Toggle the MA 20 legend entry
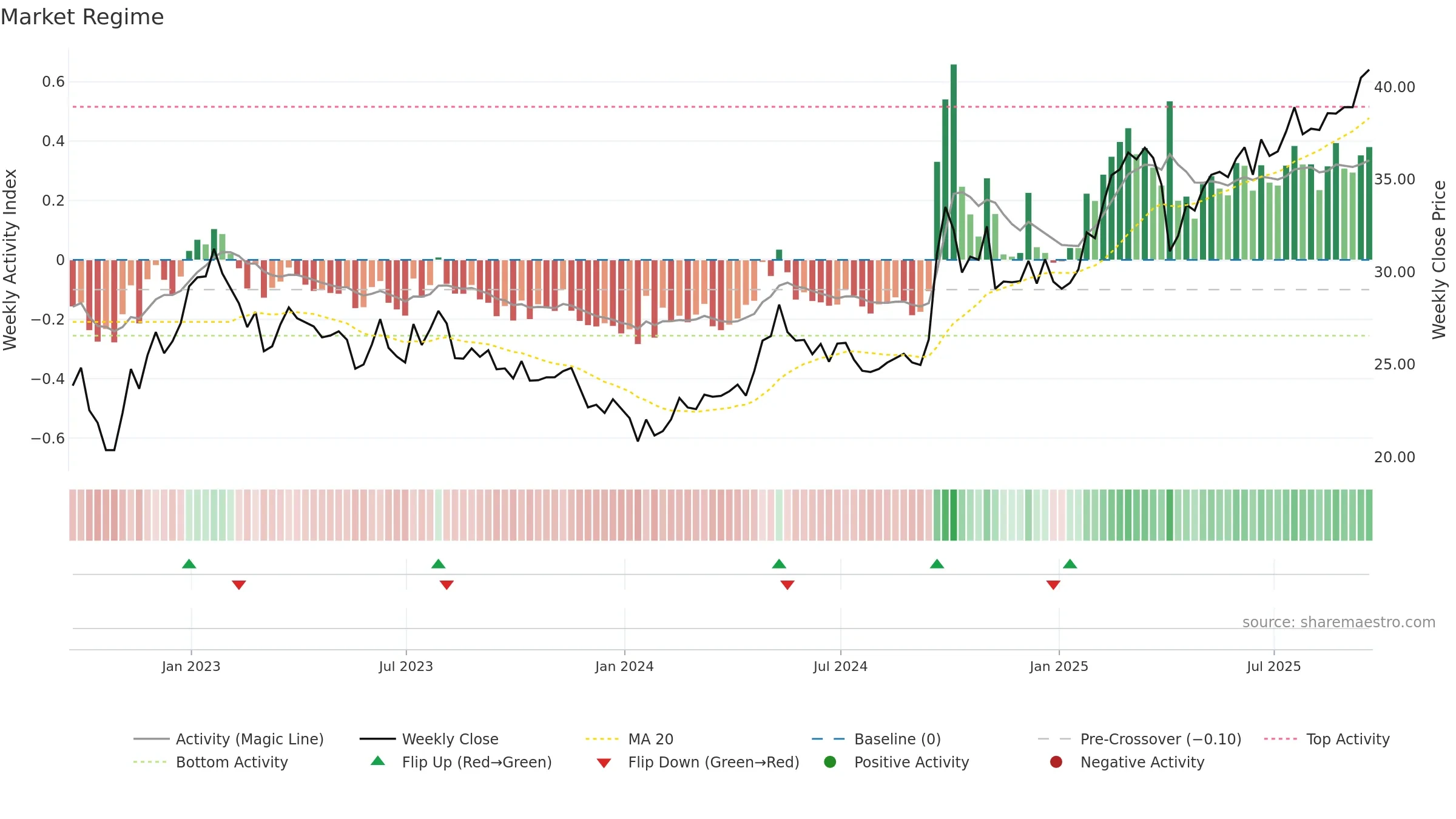 629,739
